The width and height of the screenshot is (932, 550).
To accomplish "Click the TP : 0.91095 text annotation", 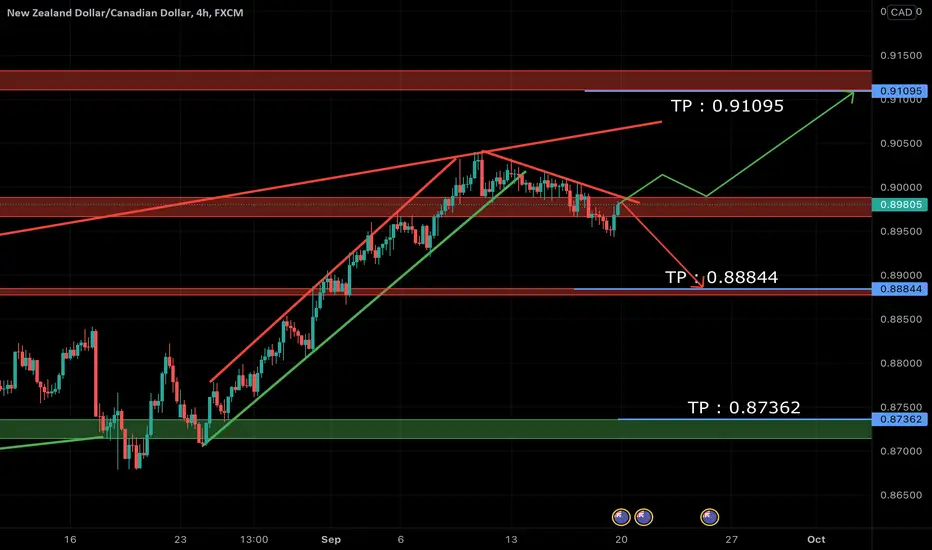I will tap(727, 106).
